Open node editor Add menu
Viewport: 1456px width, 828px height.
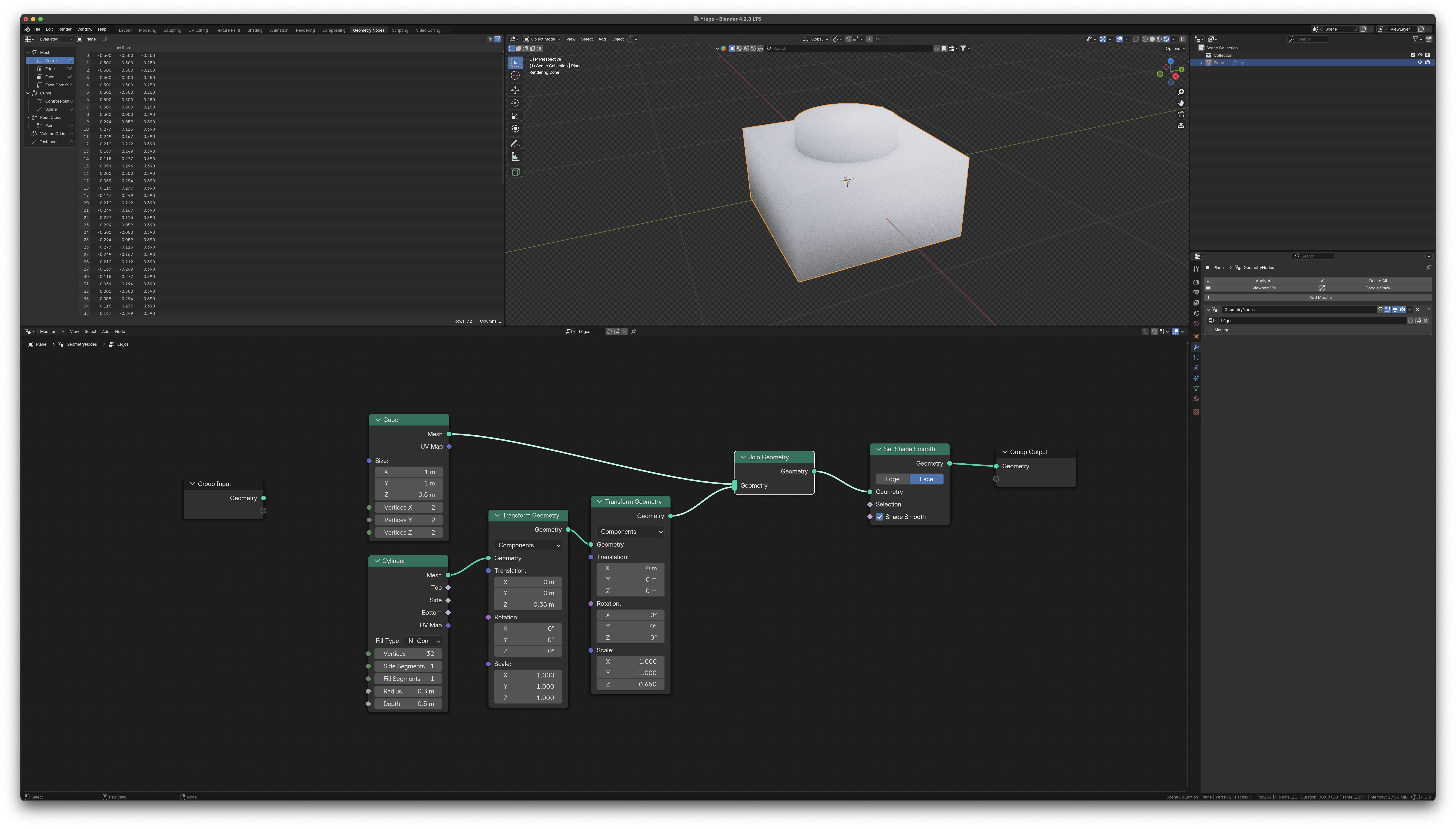[106, 331]
